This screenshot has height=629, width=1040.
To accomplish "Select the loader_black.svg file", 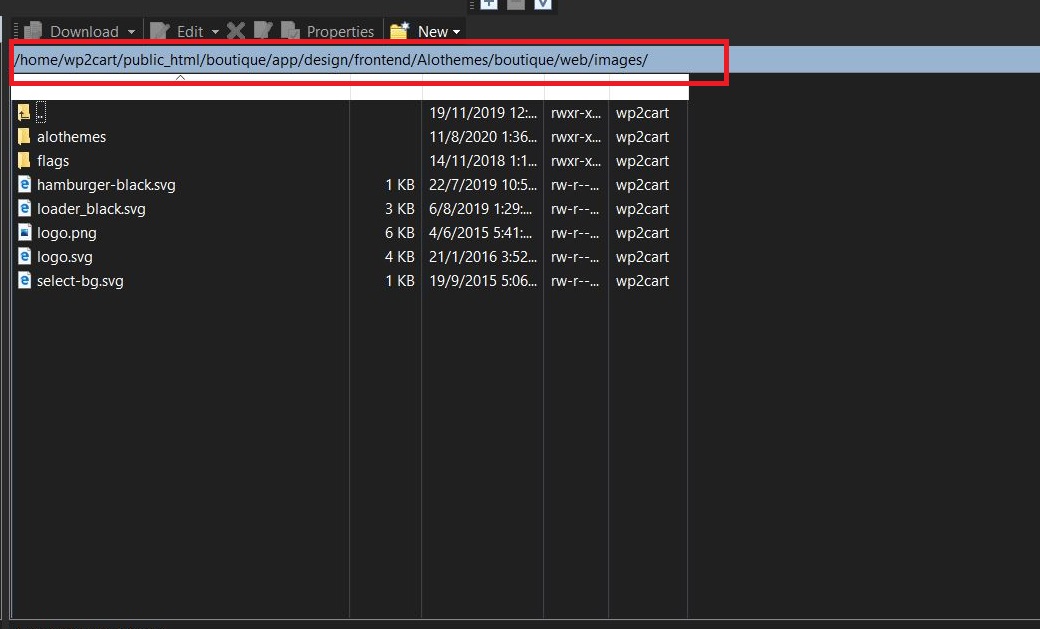I will point(91,209).
